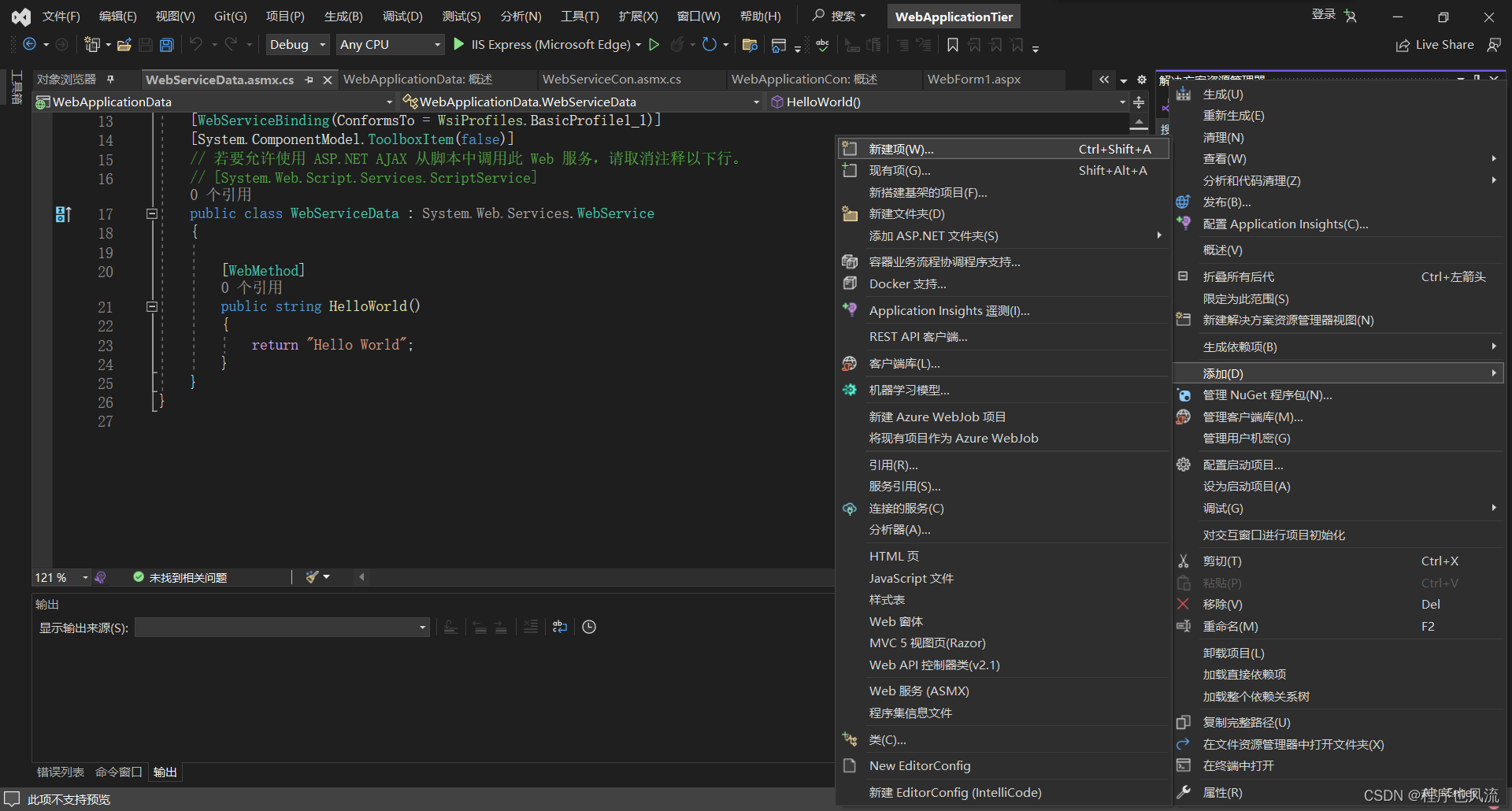Select 发布(B)... in context menu
1512x811 pixels.
(x=1339, y=202)
